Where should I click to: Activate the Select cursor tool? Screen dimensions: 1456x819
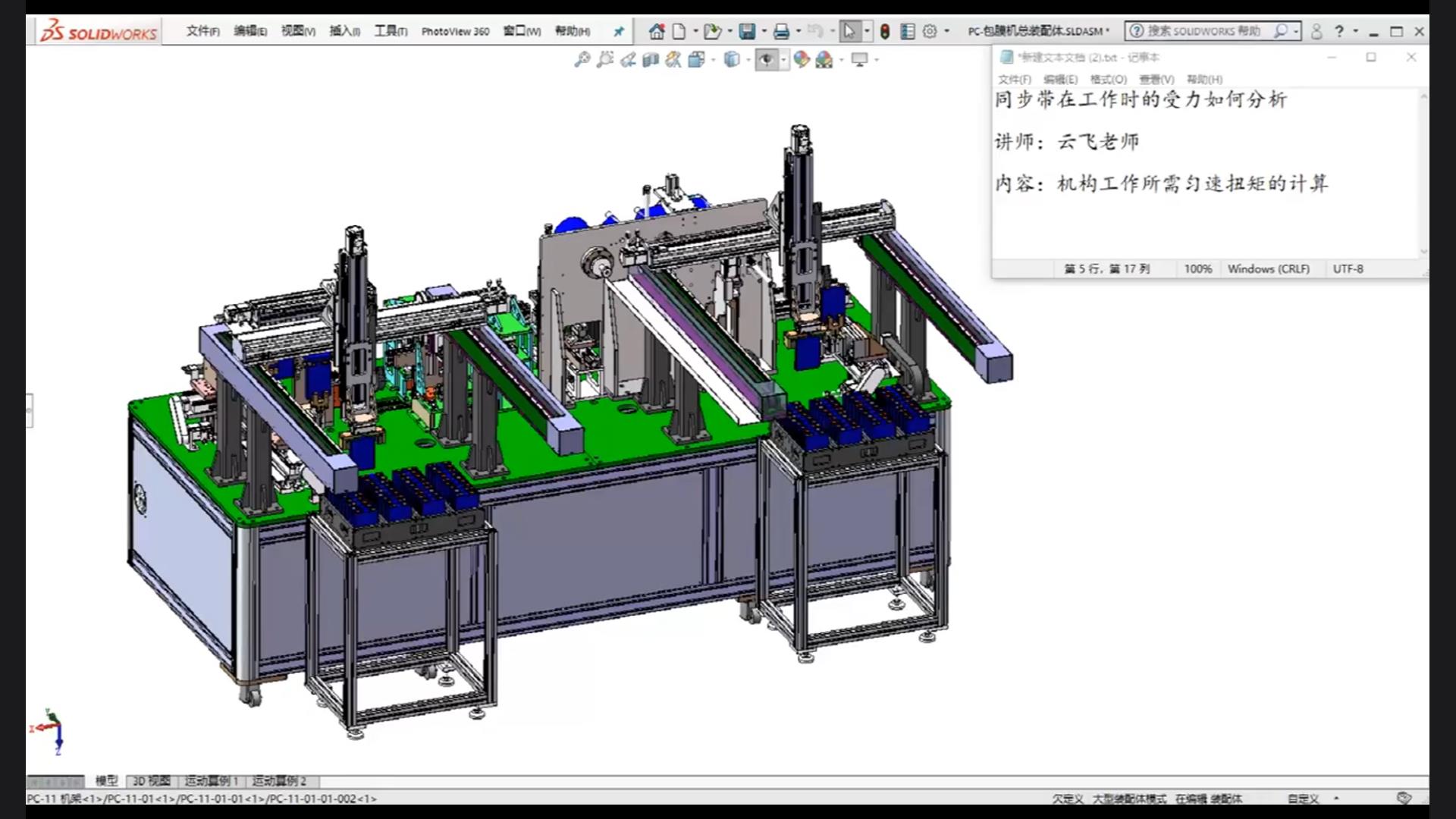[x=849, y=31]
